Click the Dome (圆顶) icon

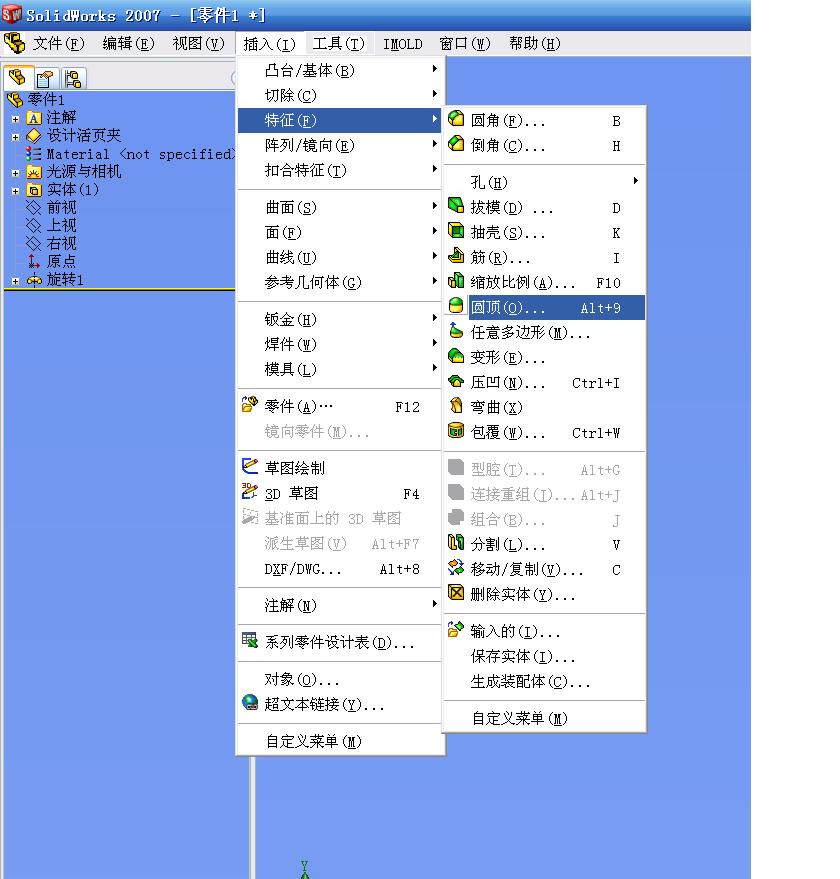[x=456, y=306]
